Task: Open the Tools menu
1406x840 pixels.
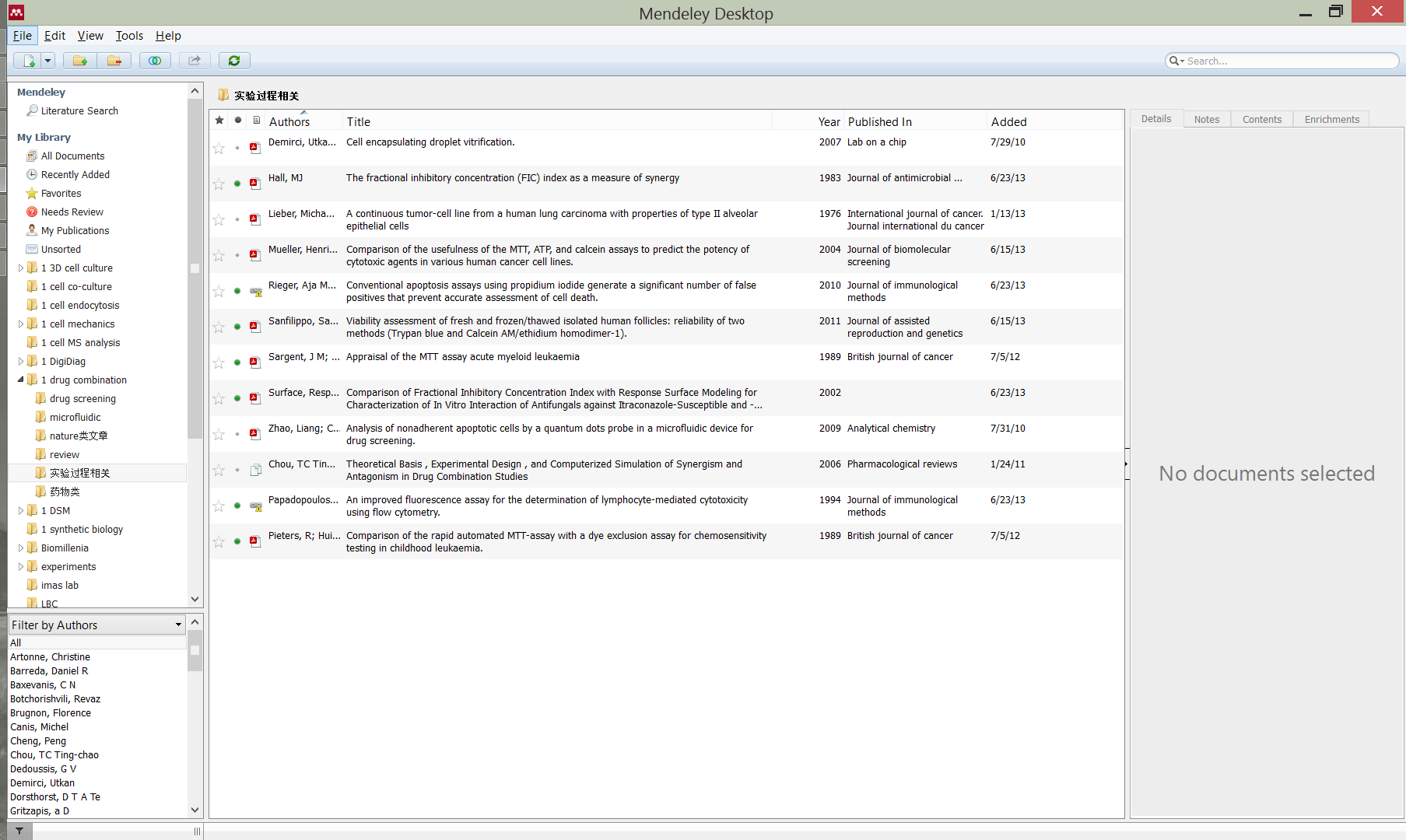Action: 129,36
